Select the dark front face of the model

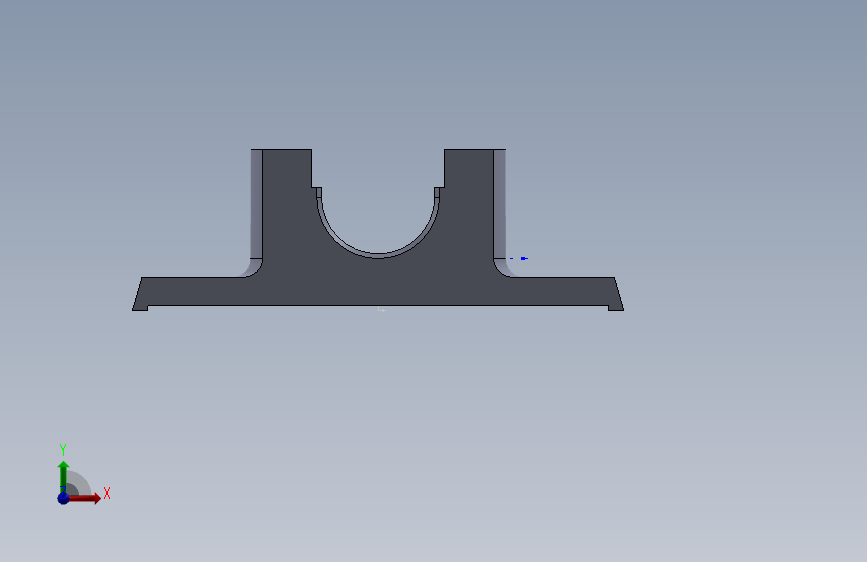click(x=378, y=281)
